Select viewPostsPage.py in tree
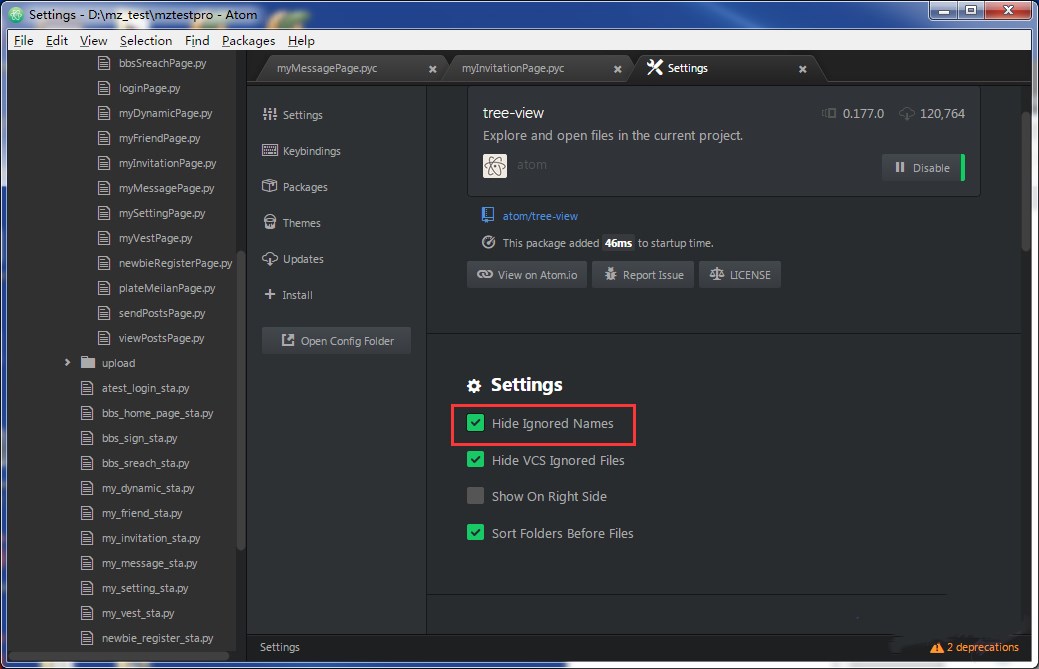1039x669 pixels. point(162,338)
